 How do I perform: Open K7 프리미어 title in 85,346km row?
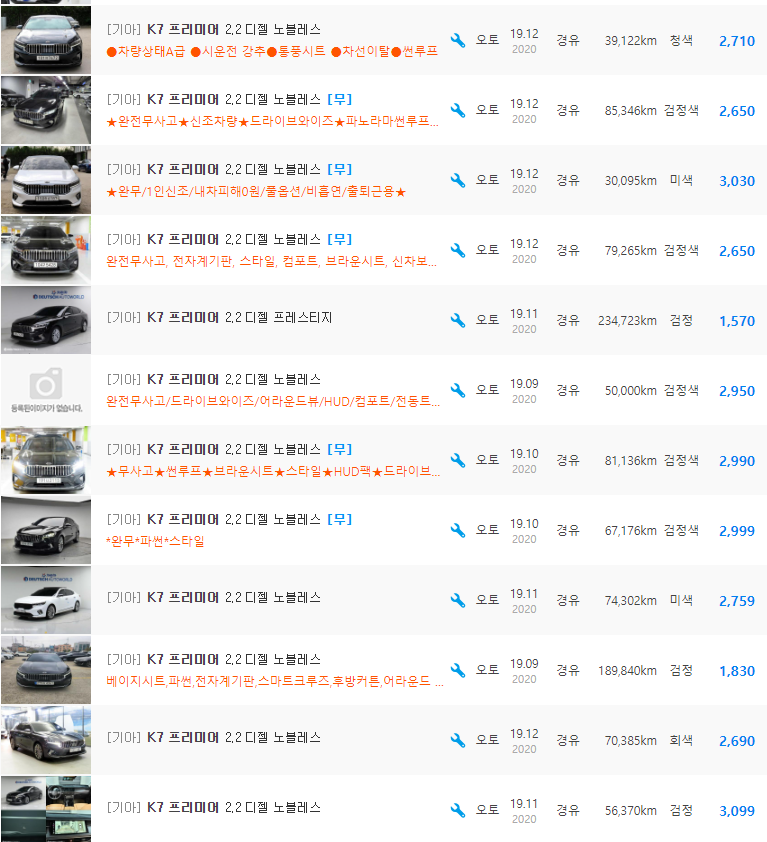click(214, 99)
